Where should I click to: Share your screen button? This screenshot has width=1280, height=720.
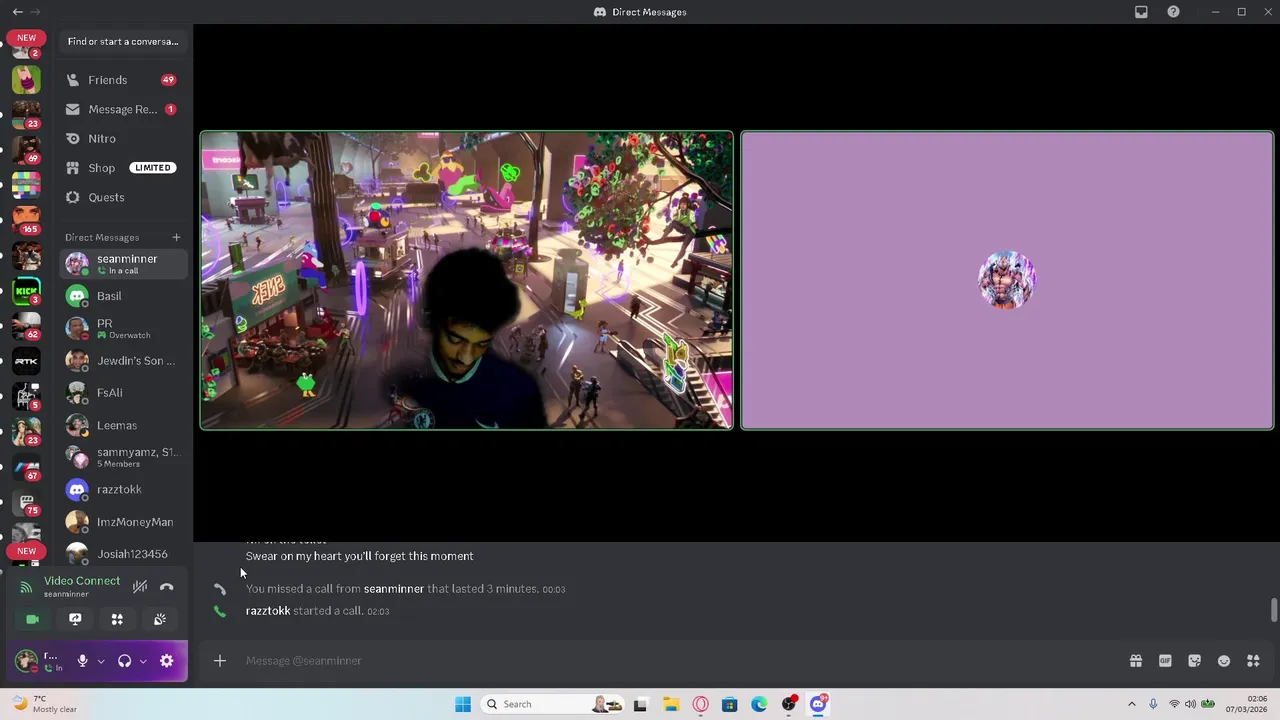click(x=75, y=619)
